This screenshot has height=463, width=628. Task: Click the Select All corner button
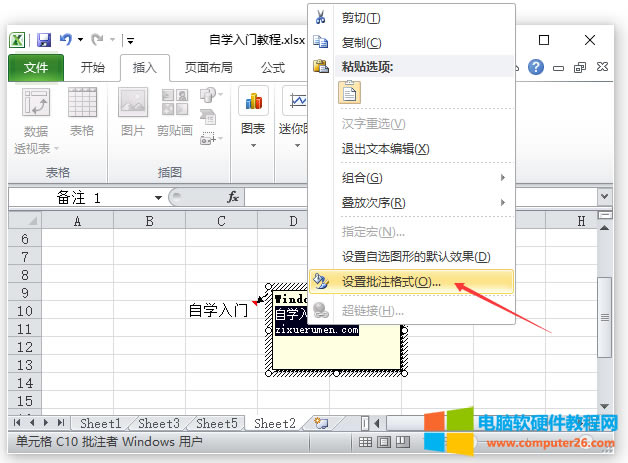point(25,221)
